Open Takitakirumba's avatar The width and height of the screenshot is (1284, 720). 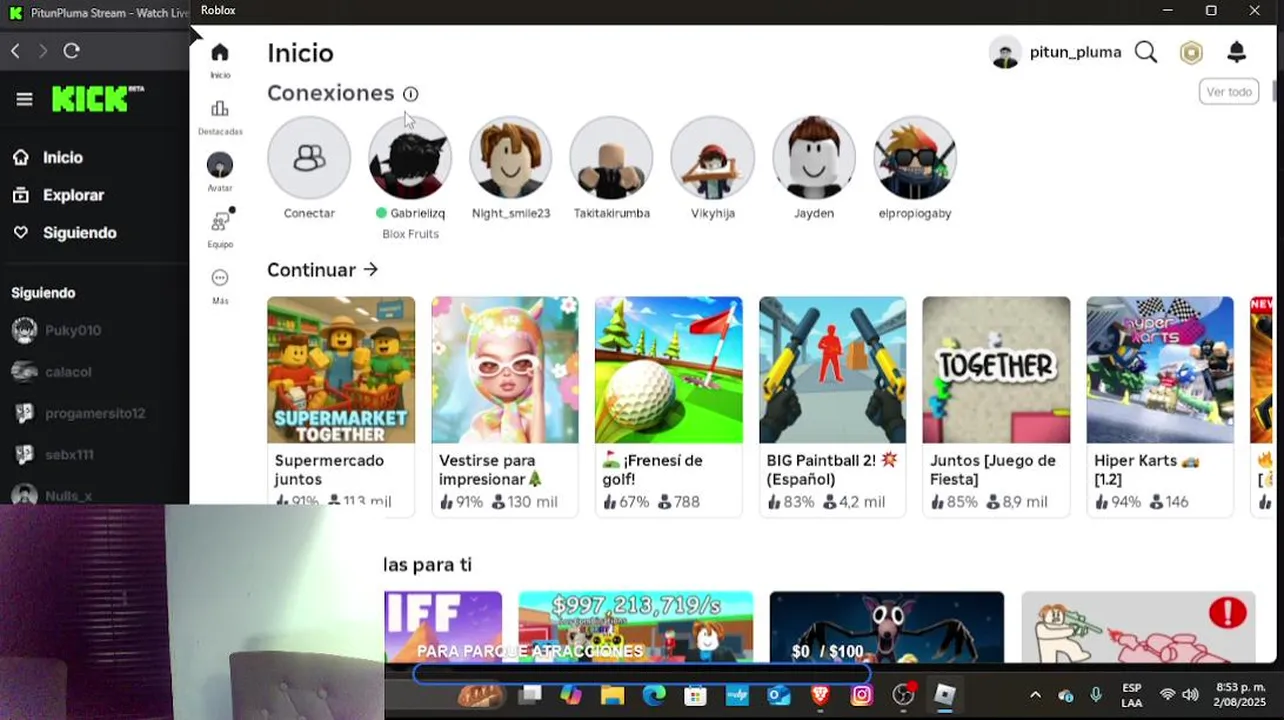click(611, 158)
